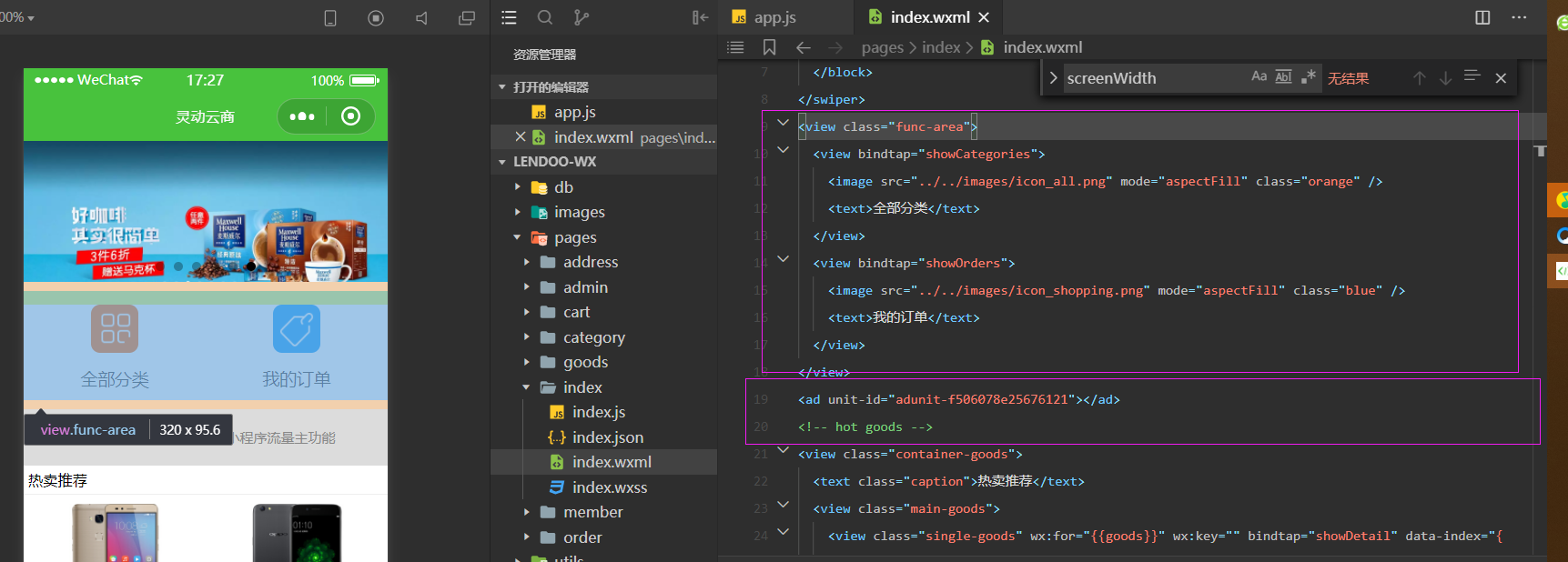This screenshot has width=1568, height=562.
Task: Tap the 全部分类 icon in simulator
Action: tap(115, 328)
